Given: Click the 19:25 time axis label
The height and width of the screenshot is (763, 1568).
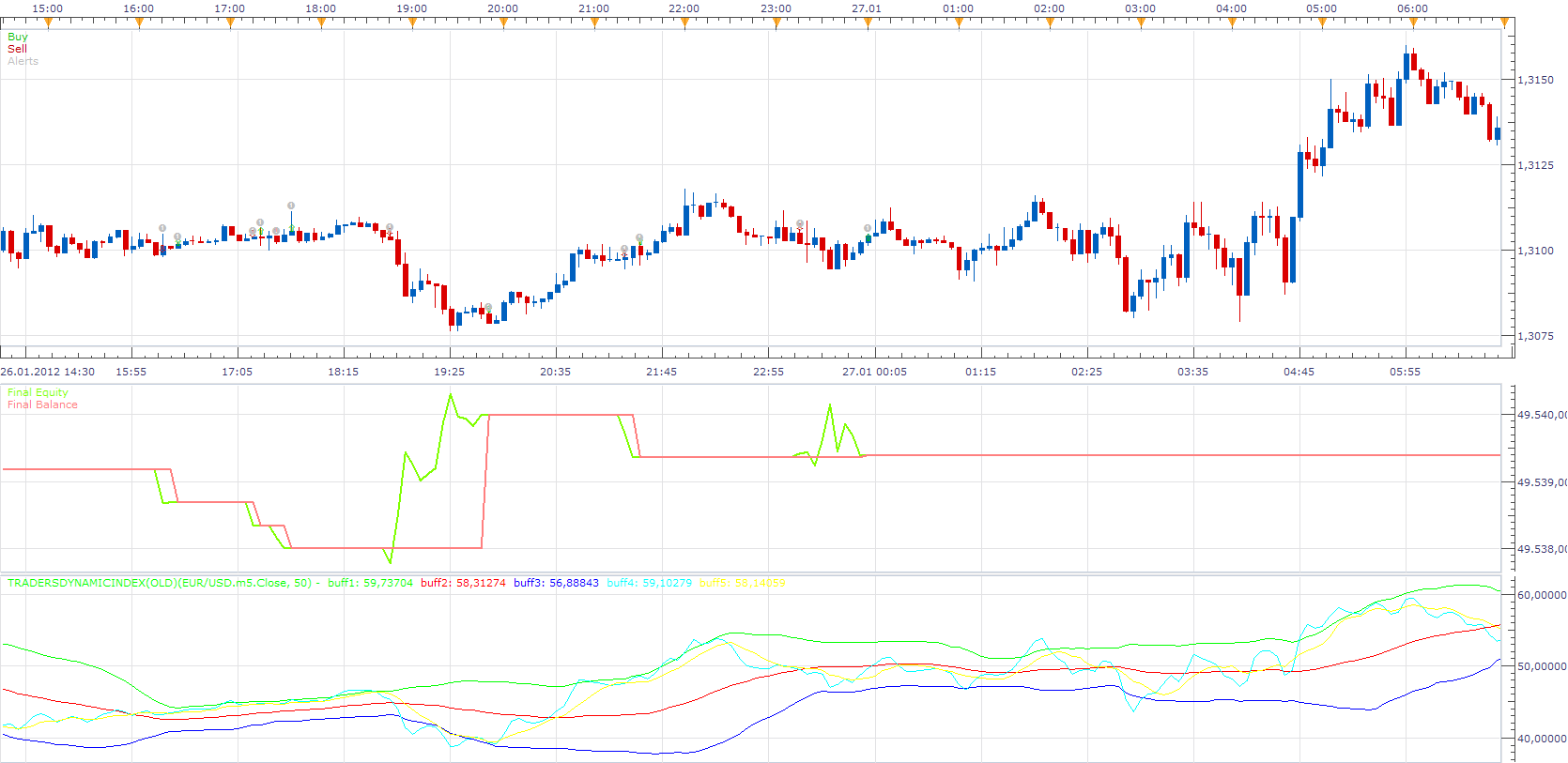Looking at the screenshot, I should [449, 372].
